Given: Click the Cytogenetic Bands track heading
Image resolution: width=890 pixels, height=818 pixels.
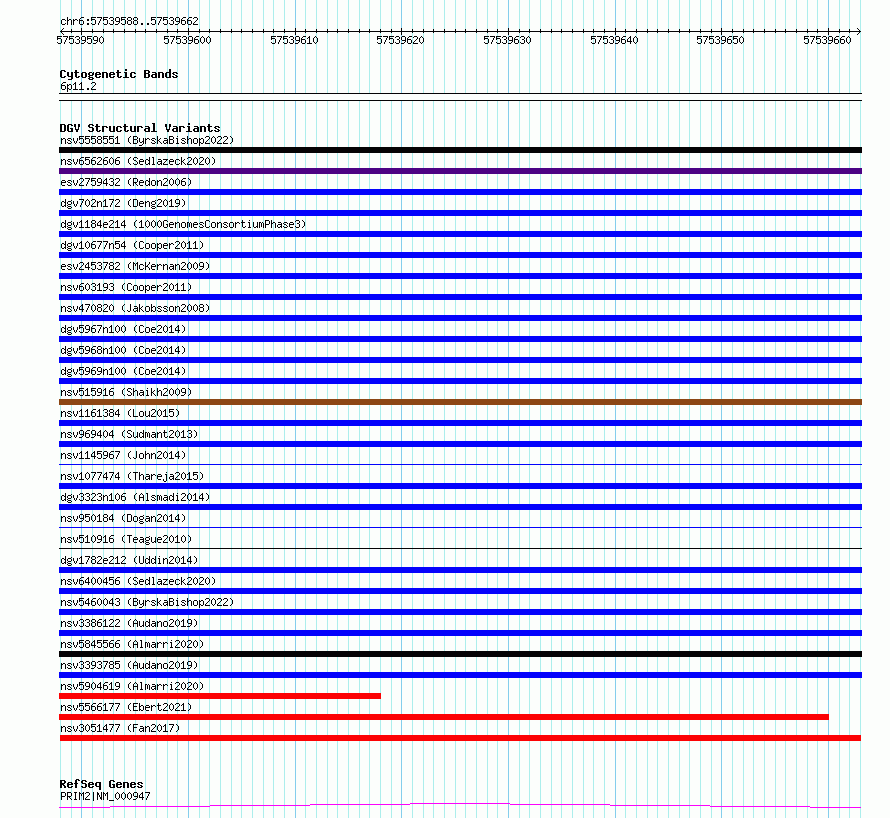Looking at the screenshot, I should pyautogui.click(x=119, y=74).
